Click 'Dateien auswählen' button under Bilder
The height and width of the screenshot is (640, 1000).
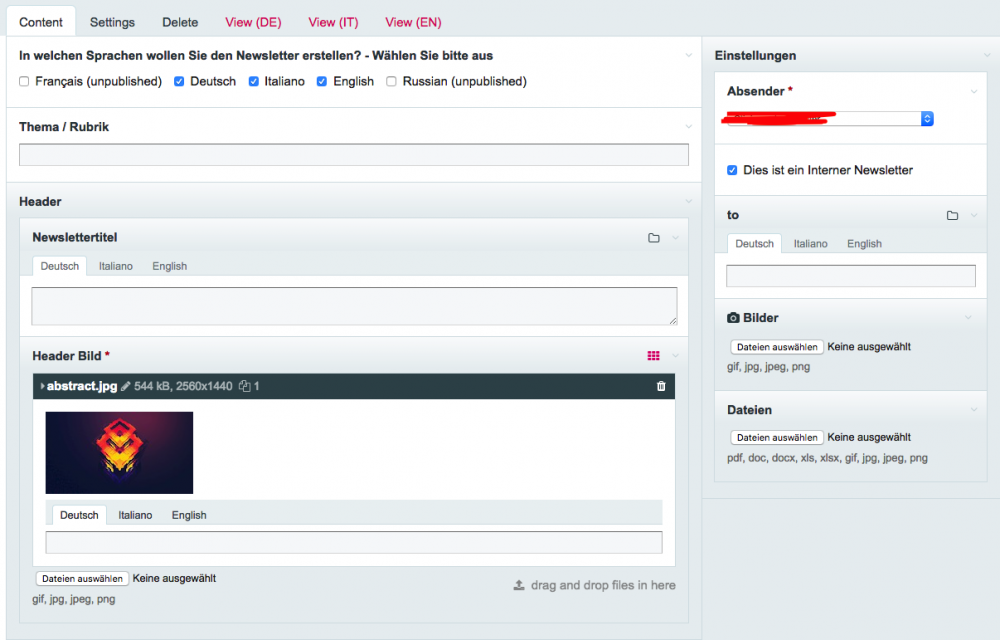777,347
